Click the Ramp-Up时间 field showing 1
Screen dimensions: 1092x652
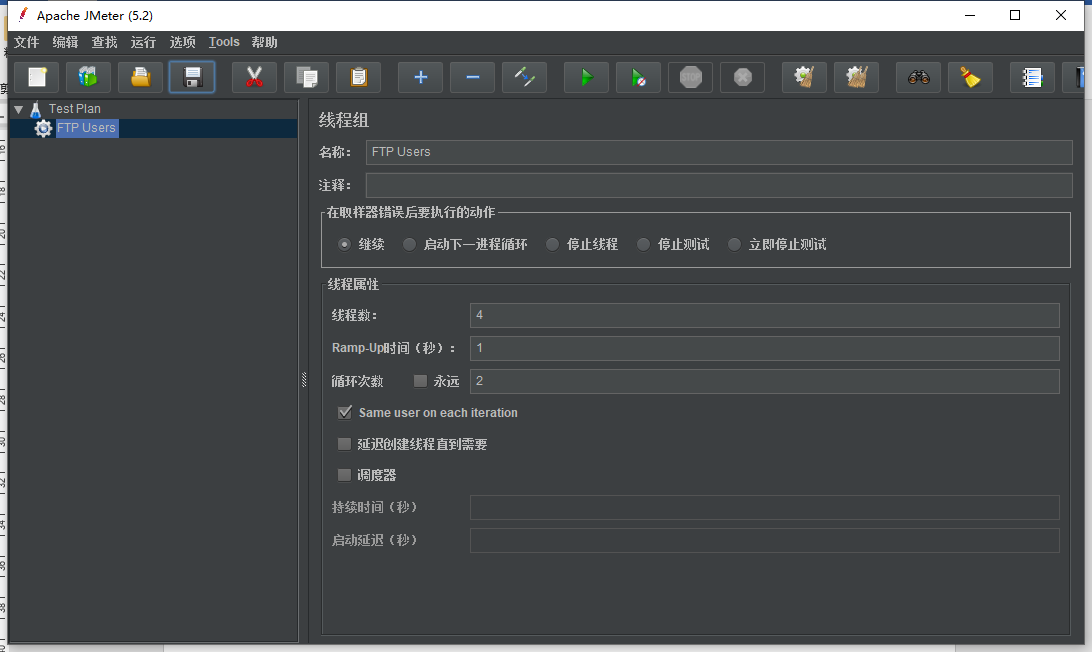coord(765,348)
